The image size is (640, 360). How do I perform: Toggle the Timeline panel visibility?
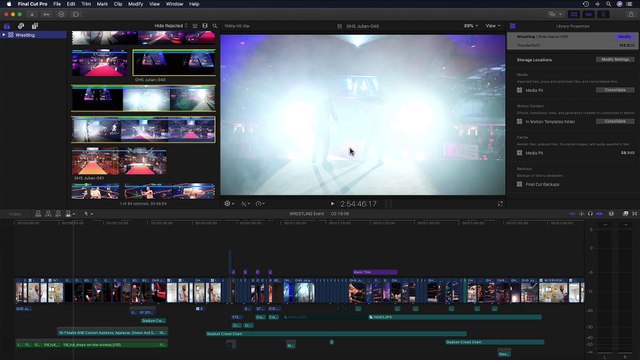(x=589, y=14)
